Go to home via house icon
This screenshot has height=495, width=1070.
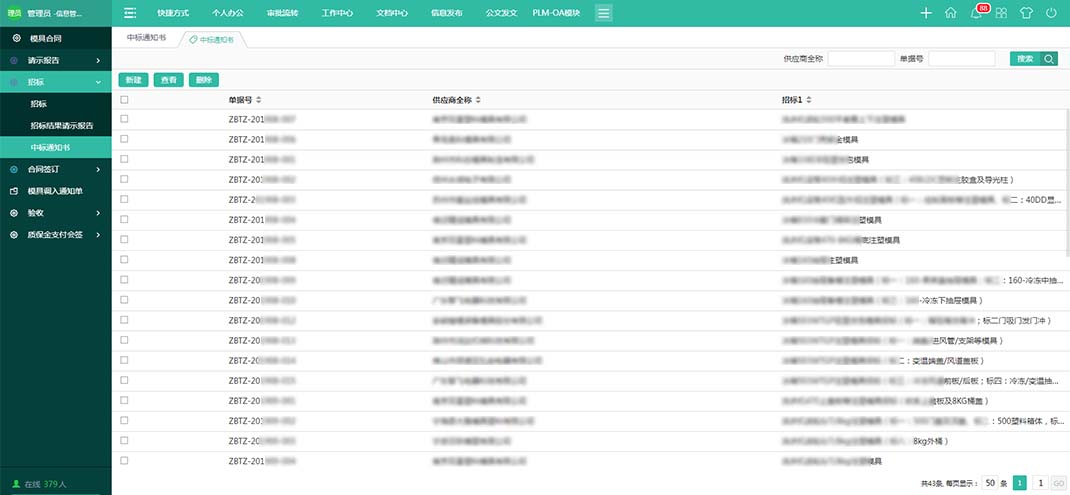click(950, 13)
